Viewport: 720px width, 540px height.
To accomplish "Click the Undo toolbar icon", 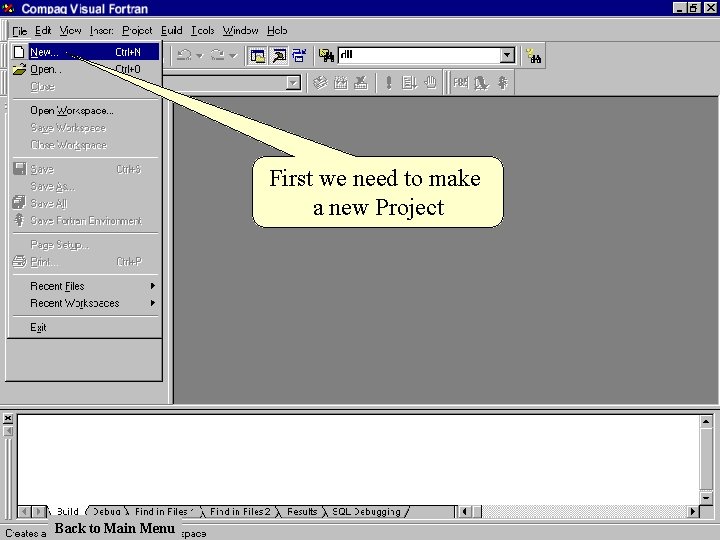I will tap(185, 56).
